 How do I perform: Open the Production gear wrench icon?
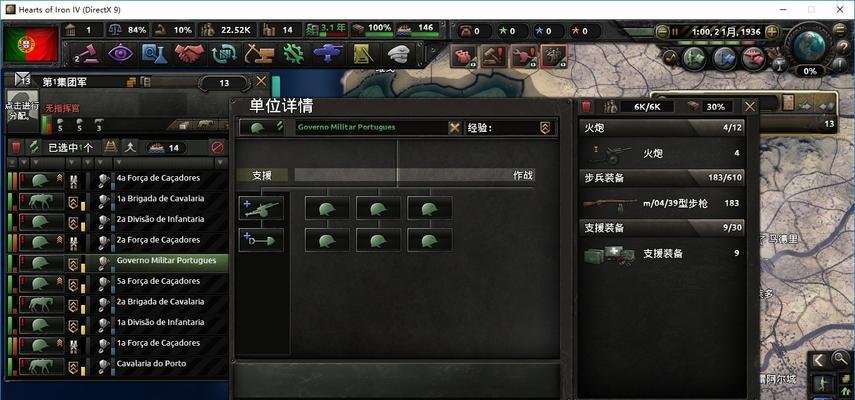tap(293, 53)
